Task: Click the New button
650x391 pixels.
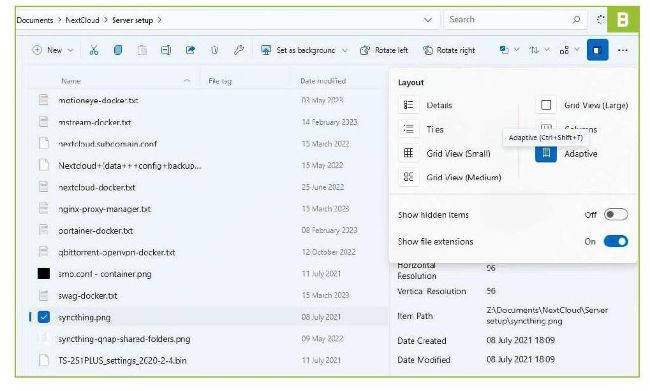Action: pos(47,51)
